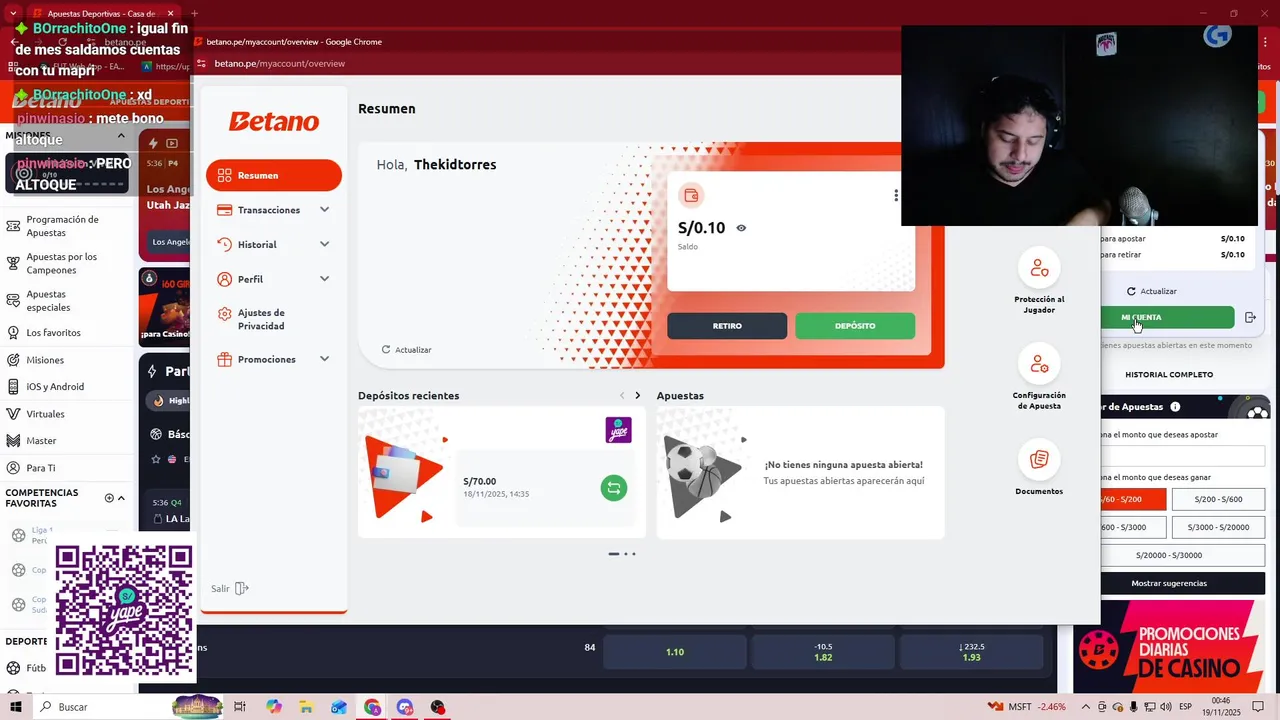Select the S/600 - S/3000 range option
Image resolution: width=1280 pixels, height=720 pixels.
pos(1133,527)
